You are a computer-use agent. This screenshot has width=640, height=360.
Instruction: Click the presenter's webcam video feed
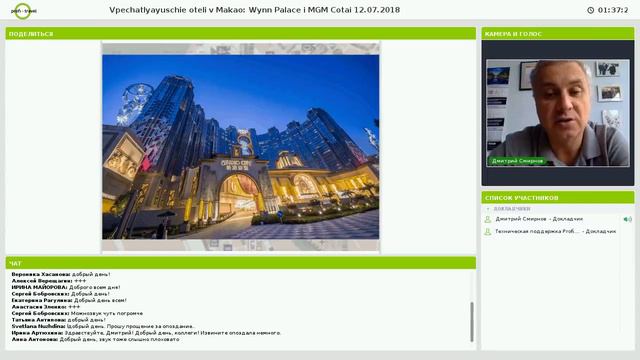[558, 113]
